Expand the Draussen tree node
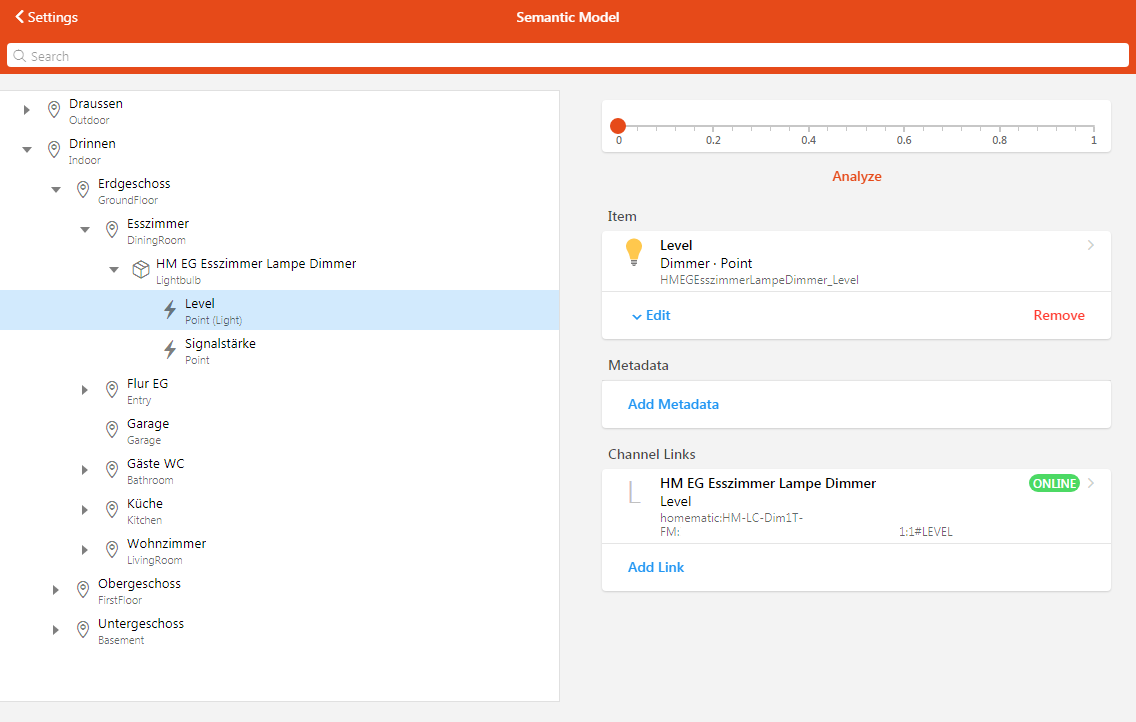Viewport: 1136px width, 722px height. coord(27,110)
